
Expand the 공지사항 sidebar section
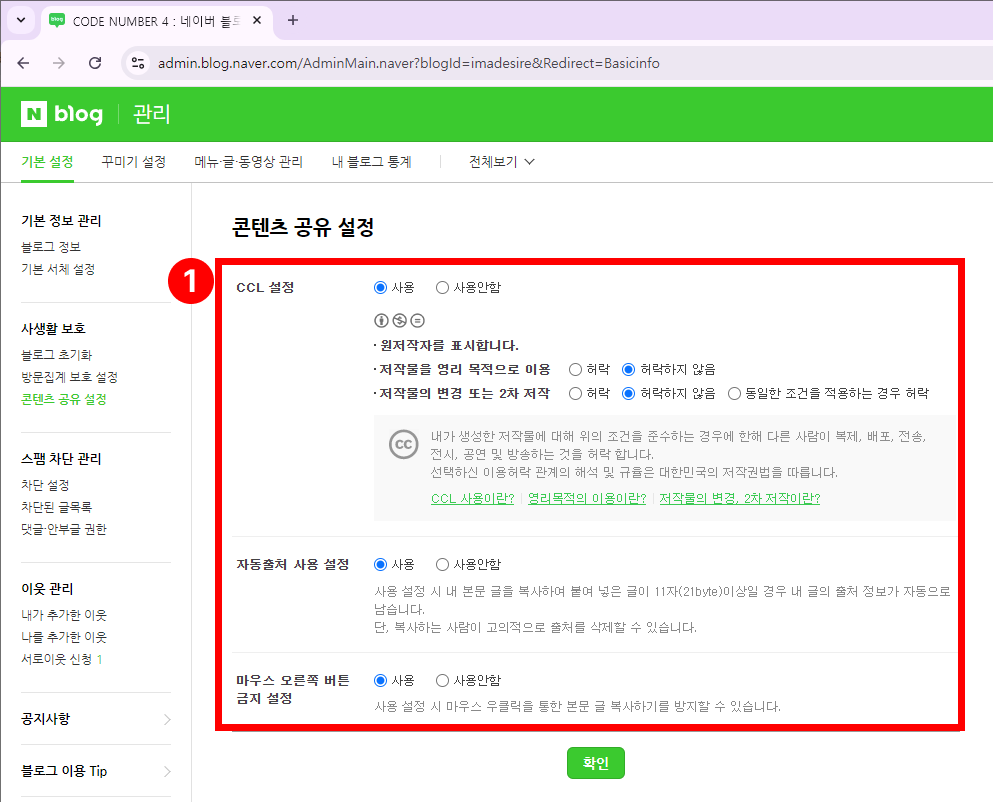click(x=95, y=719)
